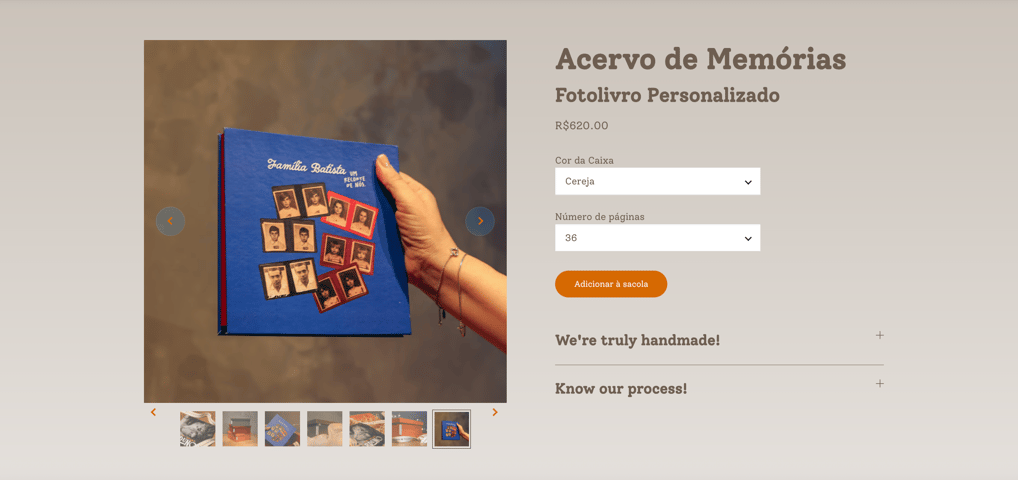Click plus icon beside Know our process
This screenshot has width=1018, height=480.
880,383
